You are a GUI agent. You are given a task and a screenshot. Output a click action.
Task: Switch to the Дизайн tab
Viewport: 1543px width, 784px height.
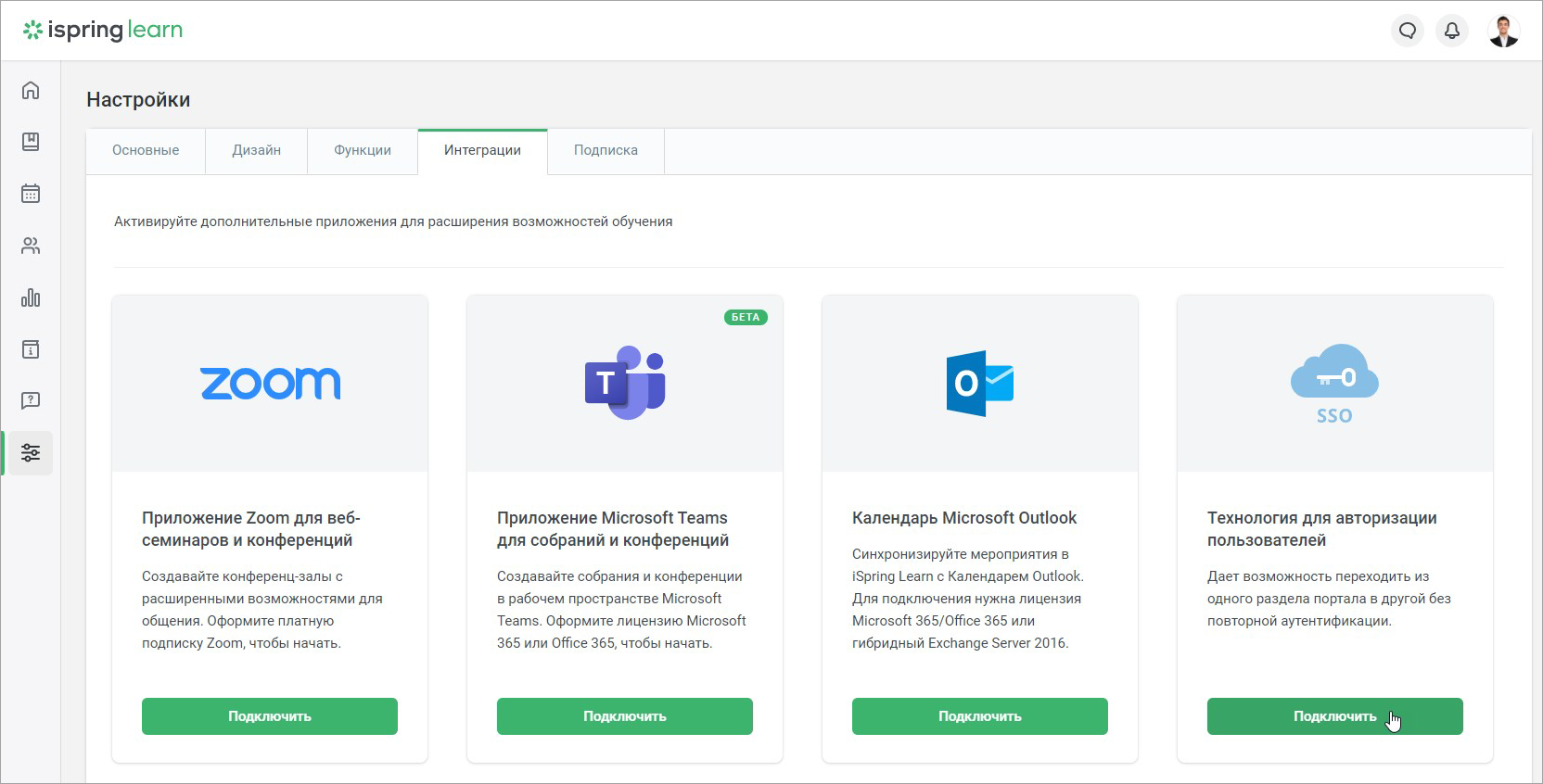257,150
